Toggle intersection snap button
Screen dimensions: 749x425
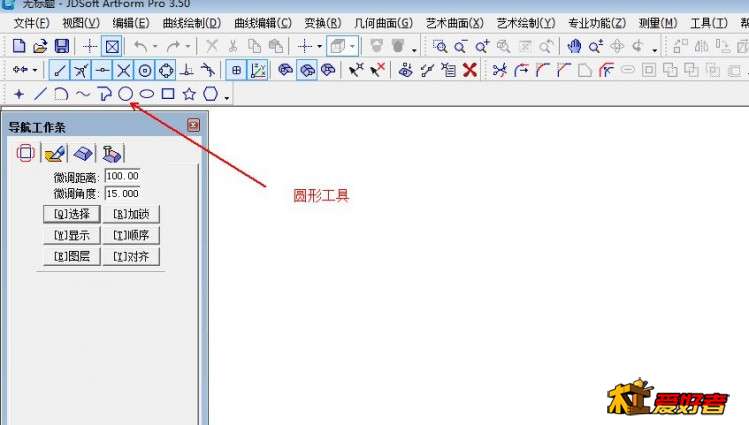(x=123, y=71)
